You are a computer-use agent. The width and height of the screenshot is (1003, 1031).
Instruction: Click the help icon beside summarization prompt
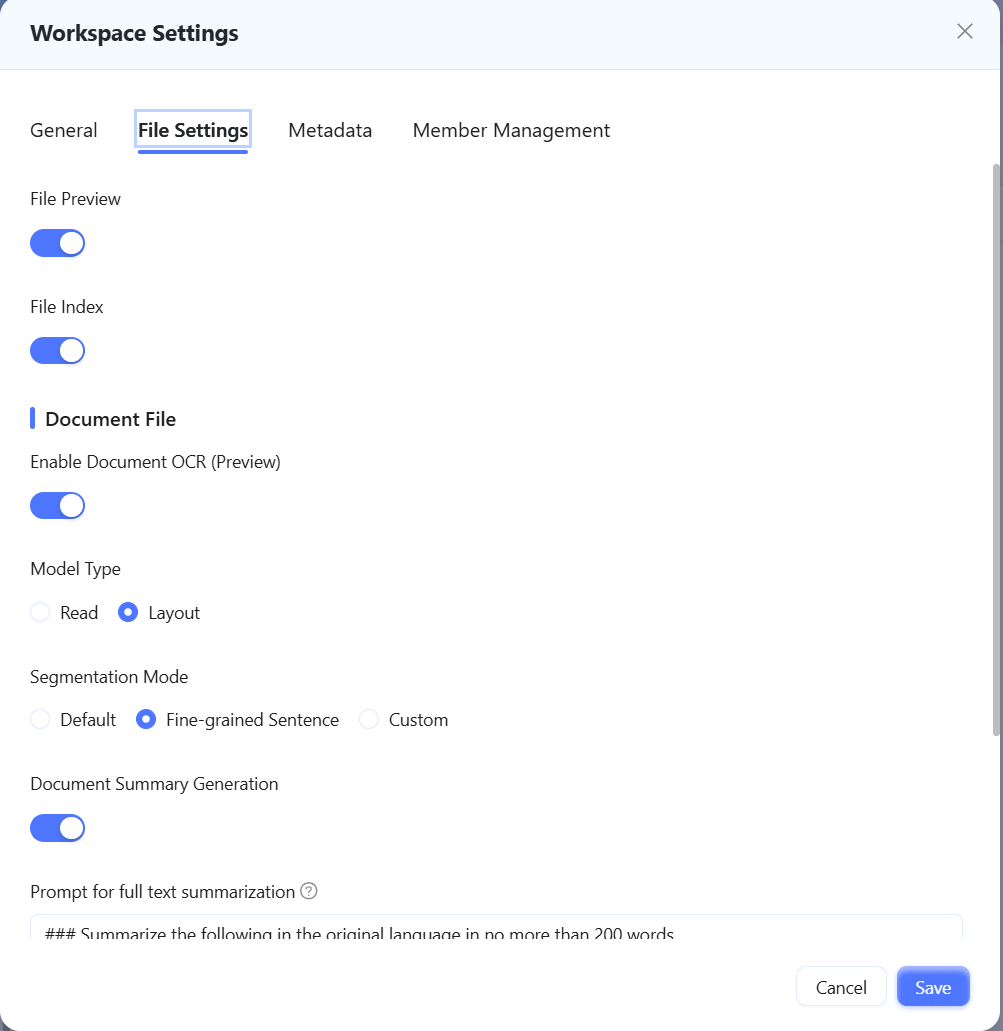point(308,891)
